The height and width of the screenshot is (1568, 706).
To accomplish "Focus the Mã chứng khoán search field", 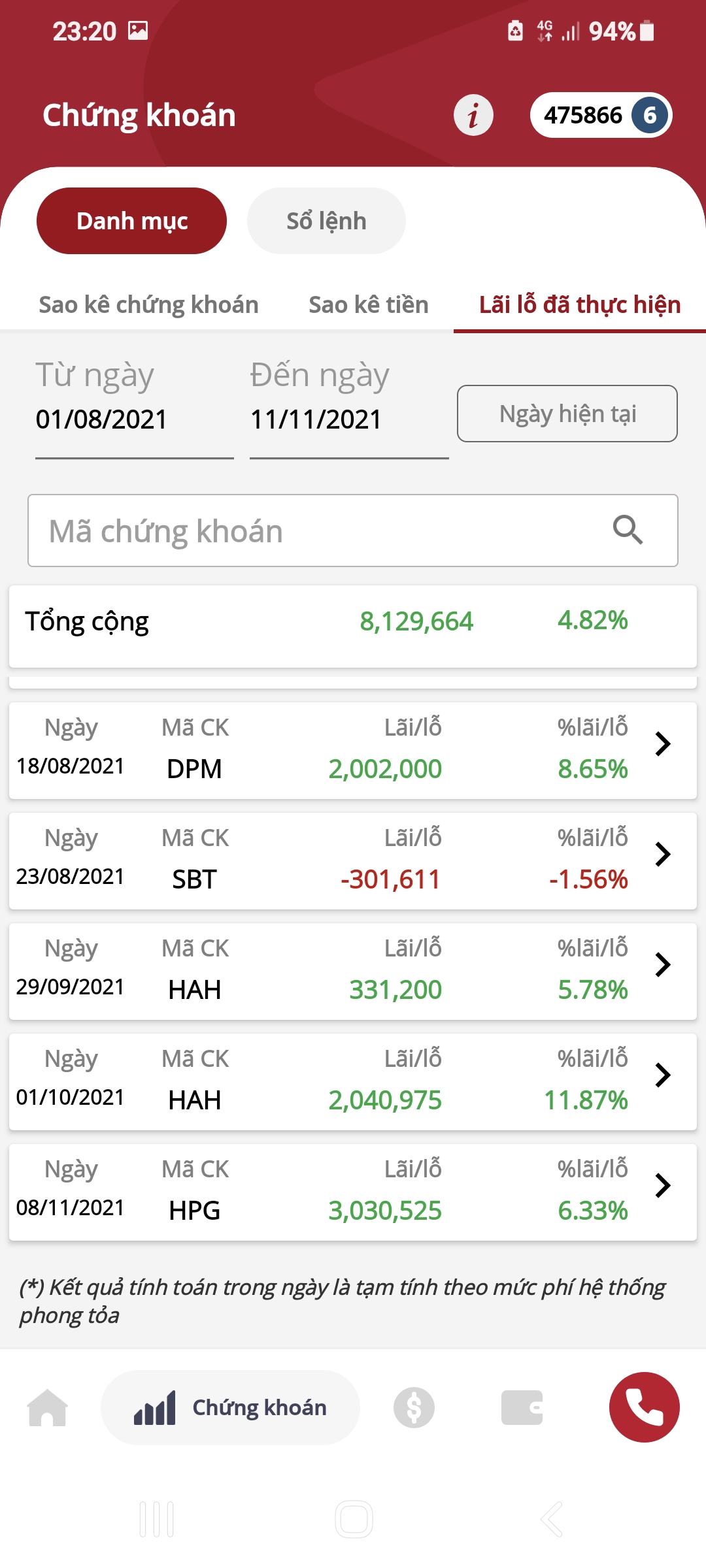I will (314, 531).
